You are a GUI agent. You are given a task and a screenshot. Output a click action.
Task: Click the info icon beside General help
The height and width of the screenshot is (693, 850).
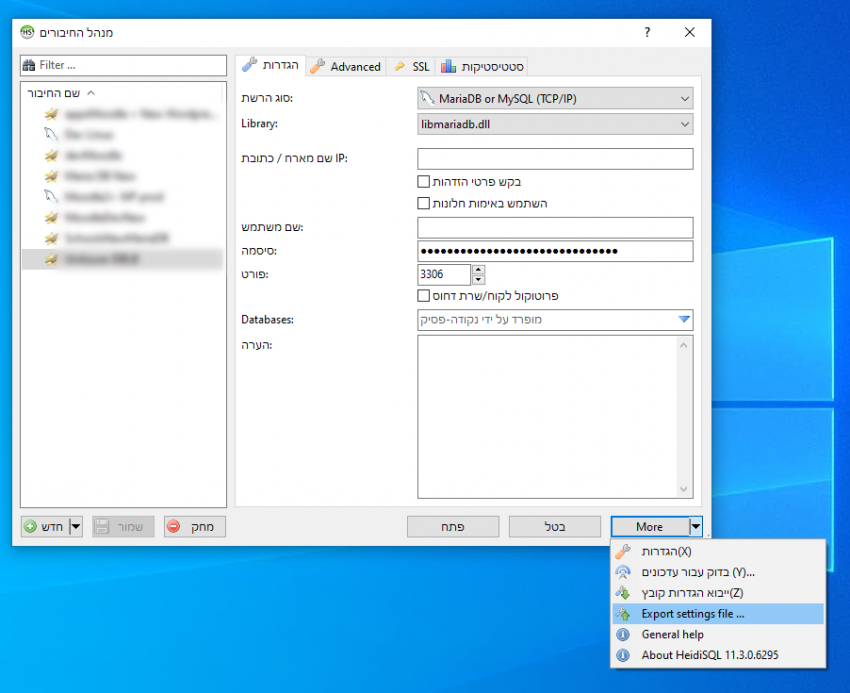623,634
